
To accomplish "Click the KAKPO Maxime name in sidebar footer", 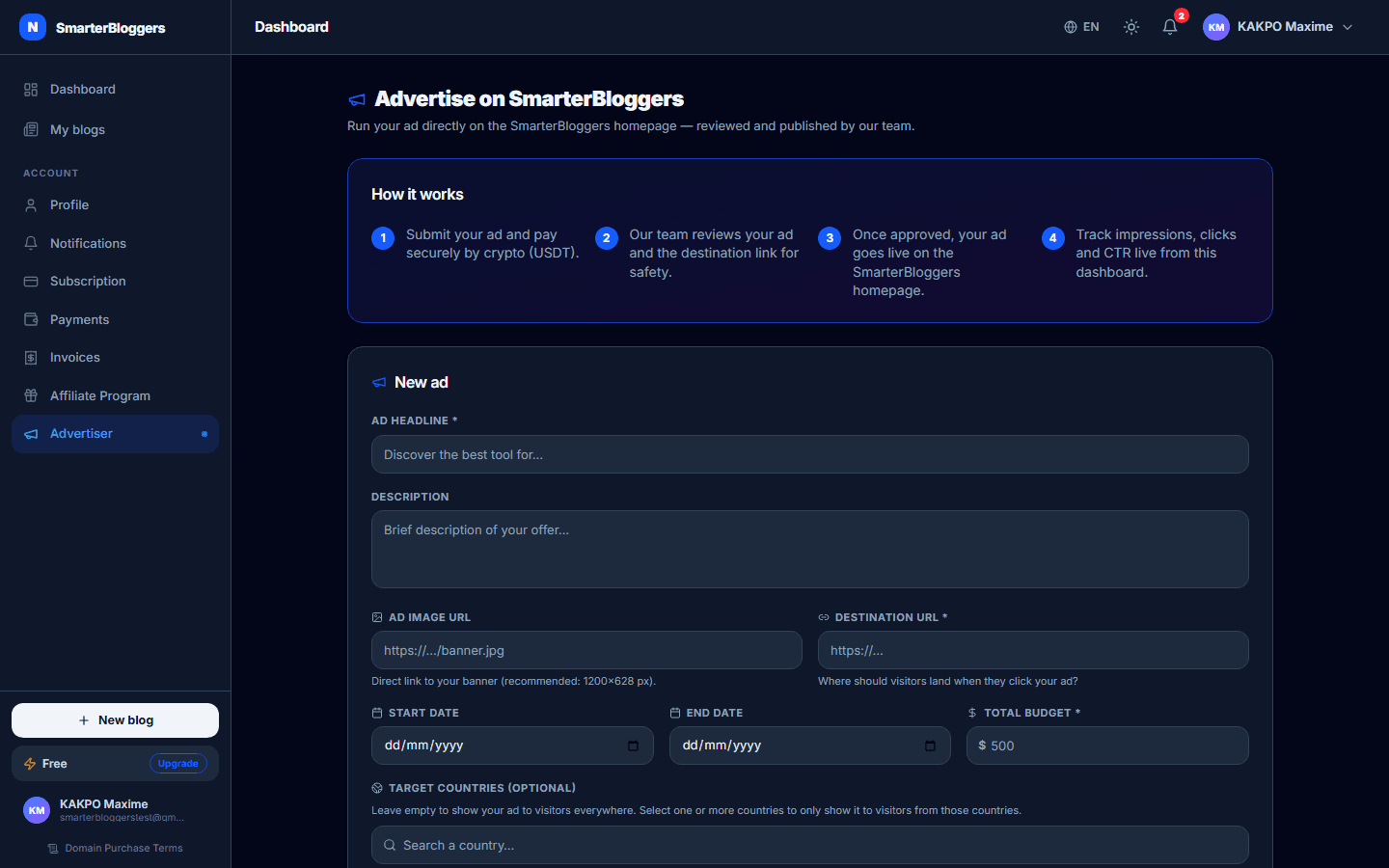I will 104,803.
